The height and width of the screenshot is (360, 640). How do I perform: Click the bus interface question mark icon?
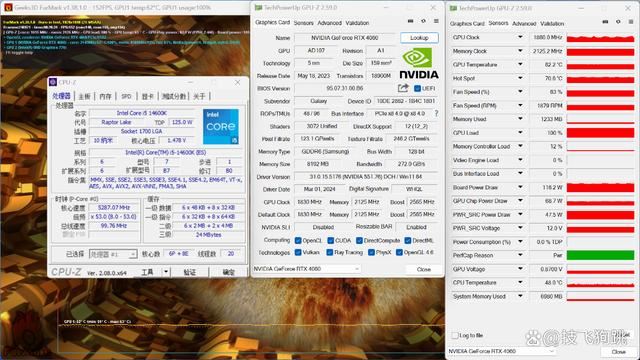pyautogui.click(x=436, y=113)
